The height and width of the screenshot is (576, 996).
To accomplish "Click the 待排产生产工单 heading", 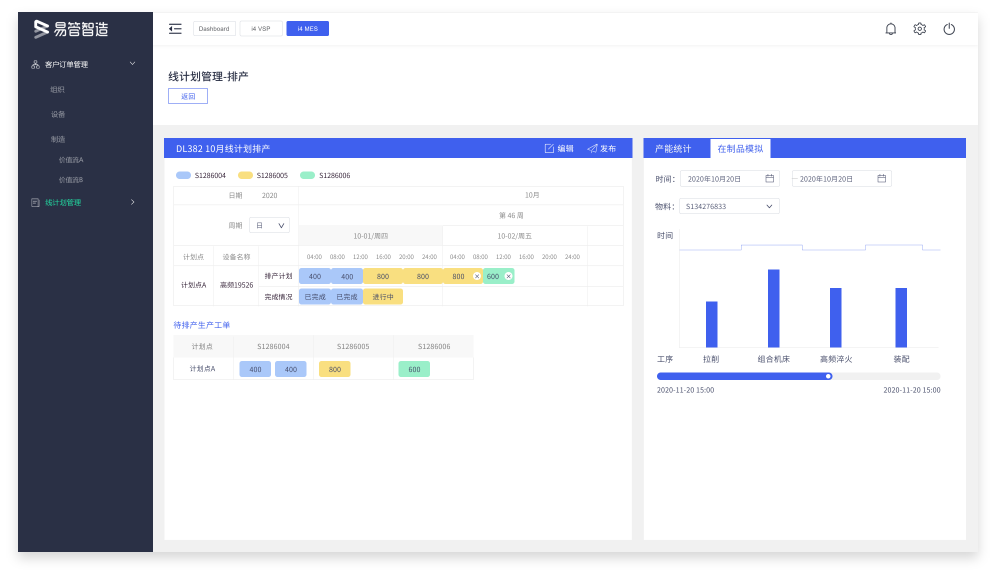I will point(201,325).
